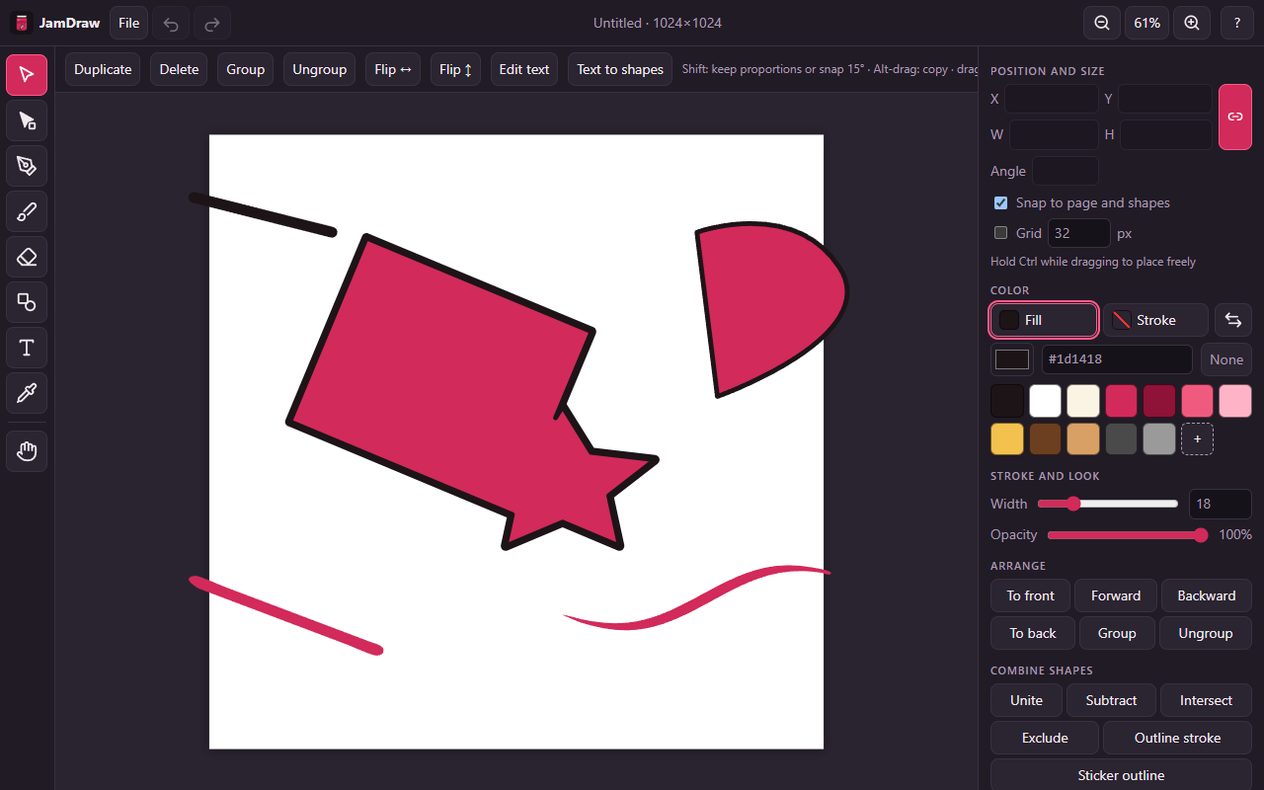
Task: Flip the selection horizontally
Action: 393,69
